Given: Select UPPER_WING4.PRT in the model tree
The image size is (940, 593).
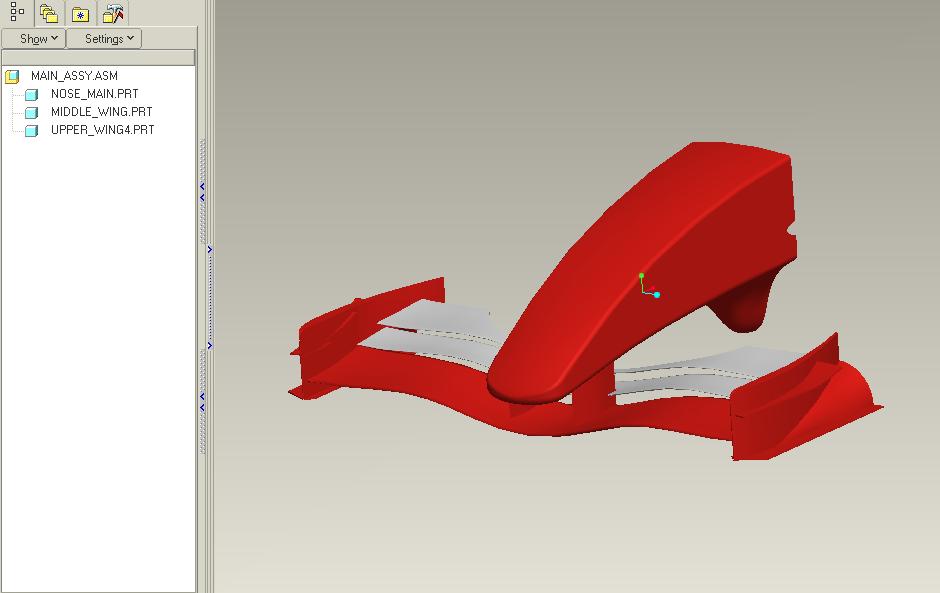Looking at the screenshot, I should click(x=103, y=130).
